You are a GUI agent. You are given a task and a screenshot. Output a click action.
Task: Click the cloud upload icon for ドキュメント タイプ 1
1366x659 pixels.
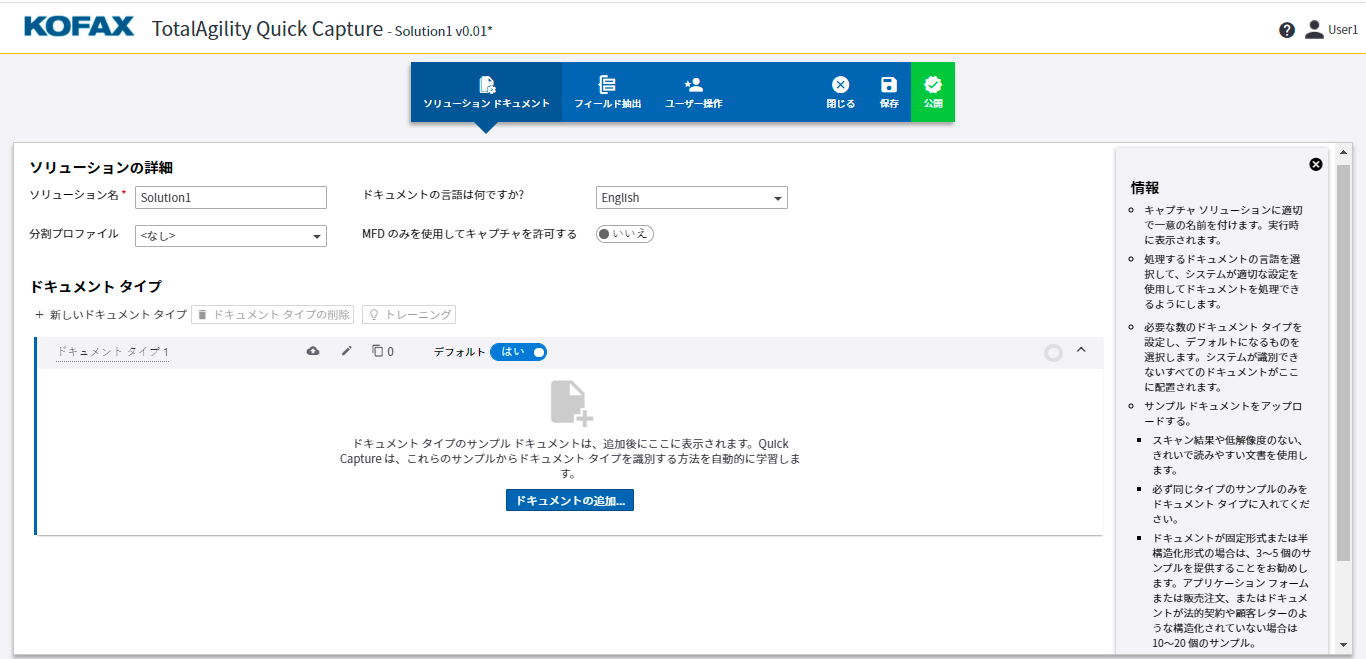pos(313,351)
